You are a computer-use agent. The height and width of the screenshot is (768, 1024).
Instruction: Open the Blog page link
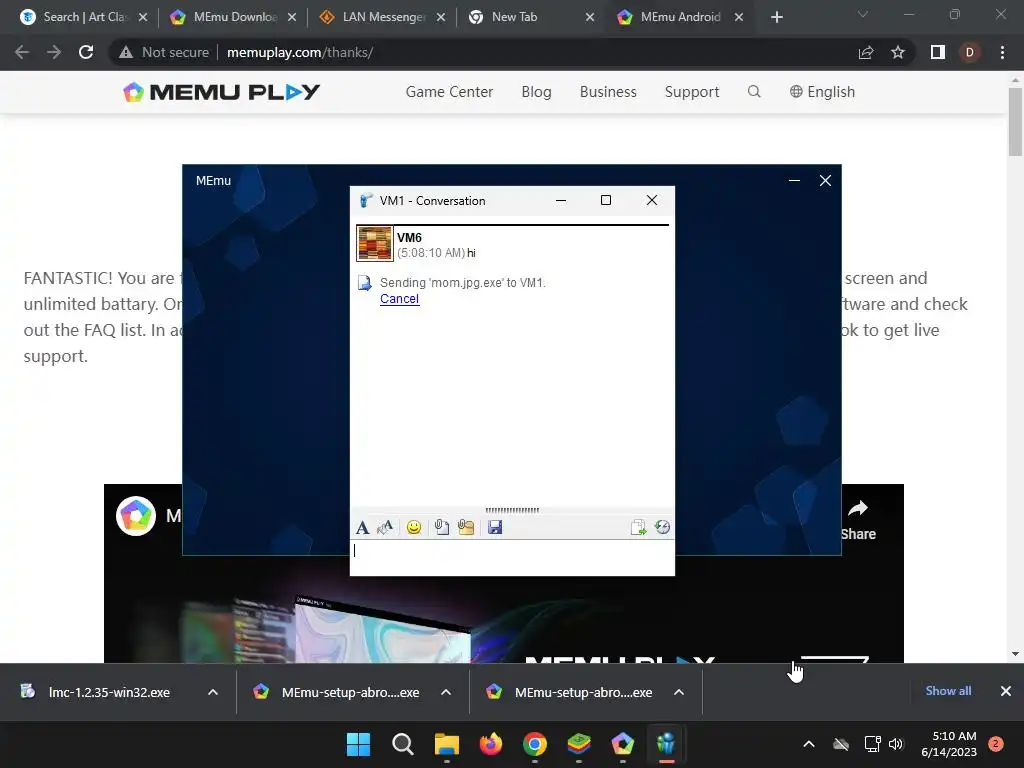(x=536, y=92)
